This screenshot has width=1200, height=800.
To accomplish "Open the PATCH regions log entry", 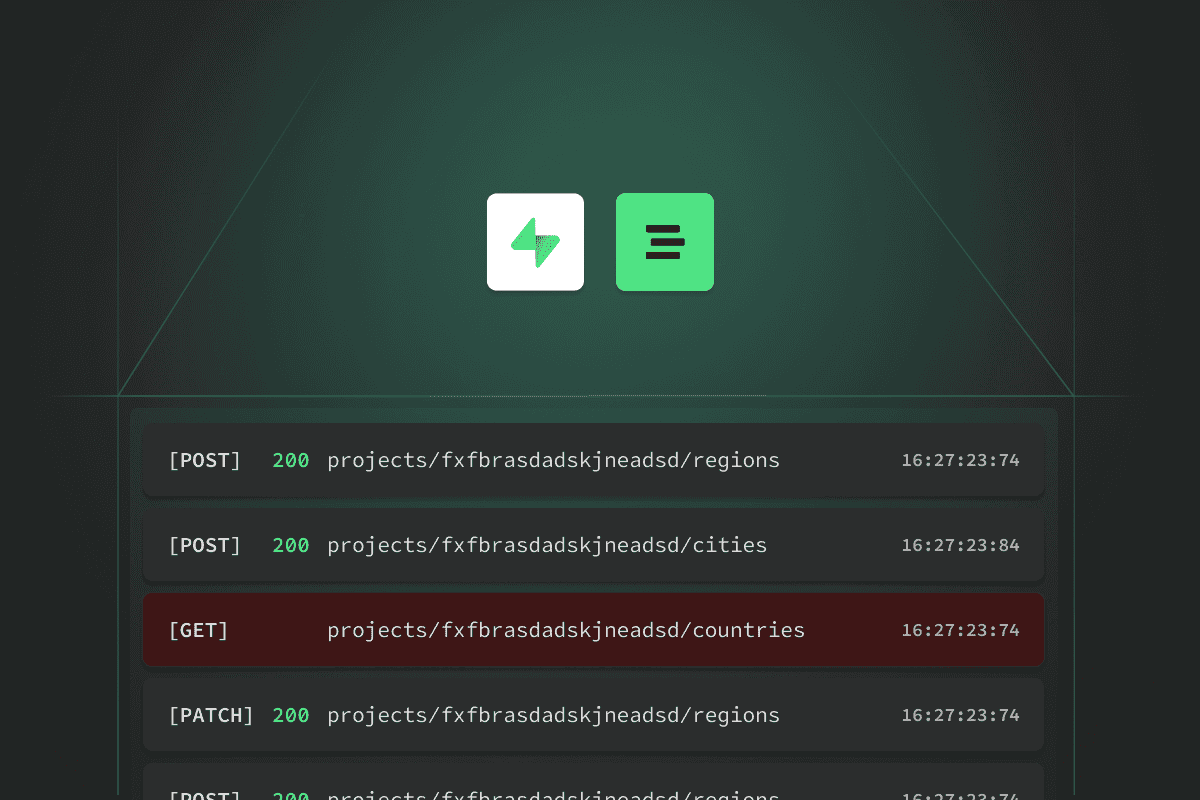I will pos(593,715).
